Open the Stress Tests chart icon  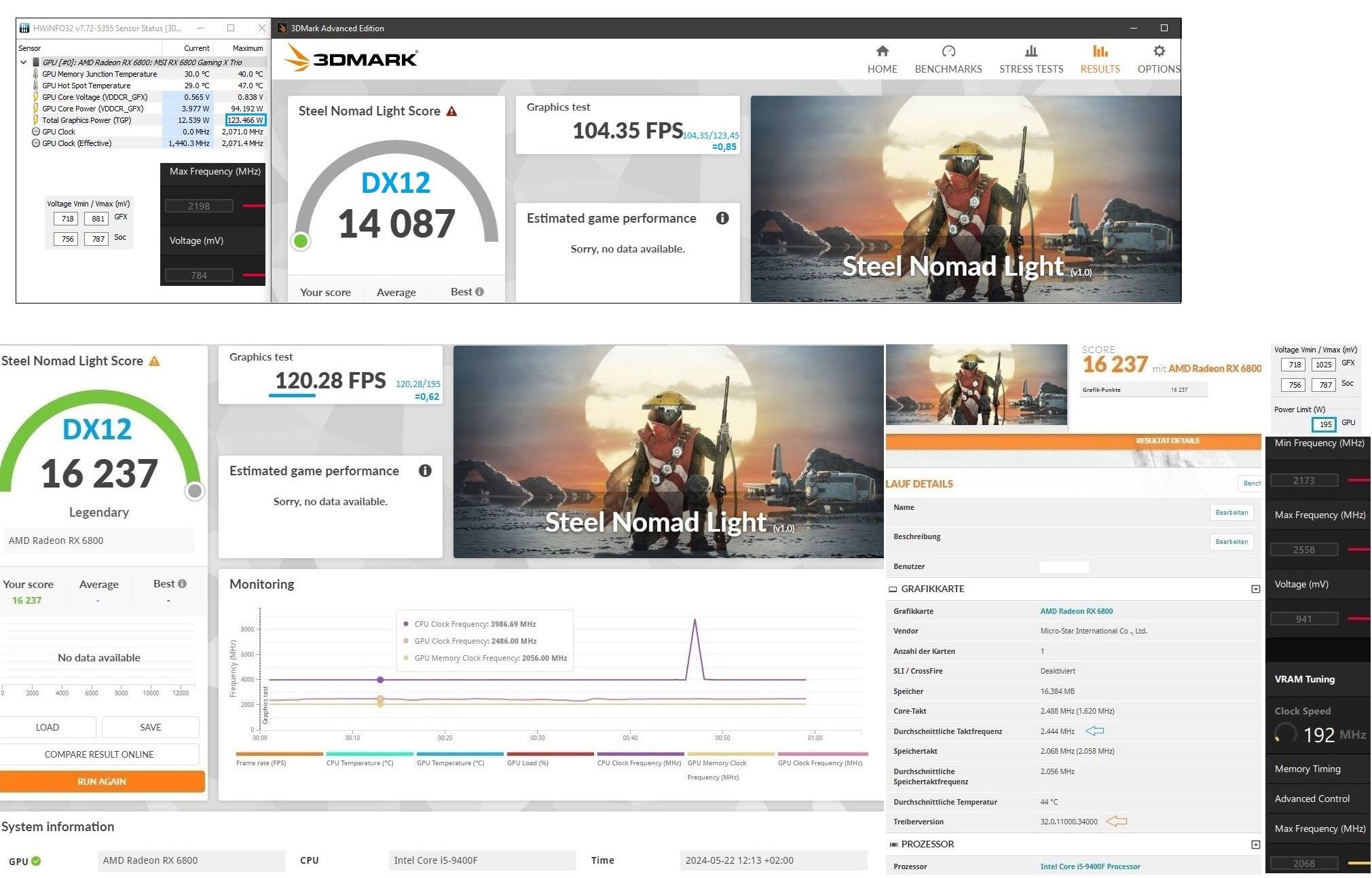[x=1031, y=52]
